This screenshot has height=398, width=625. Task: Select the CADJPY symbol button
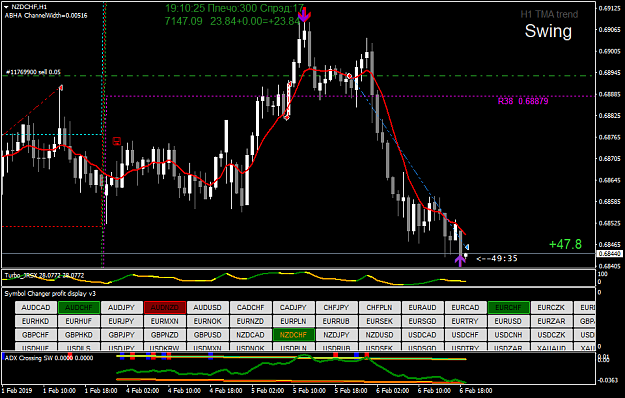point(293,308)
